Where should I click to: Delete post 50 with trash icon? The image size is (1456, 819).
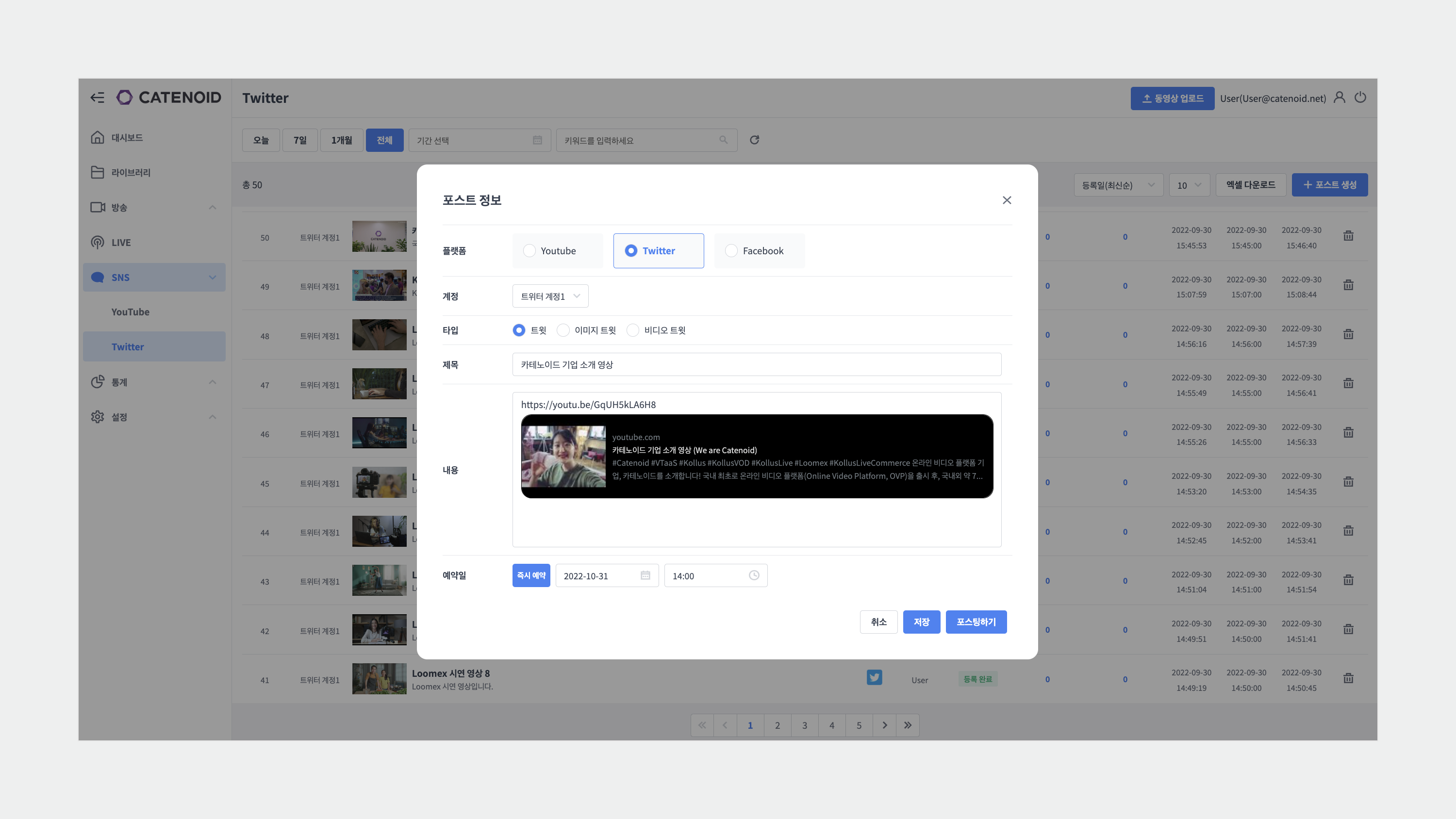[x=1348, y=236]
